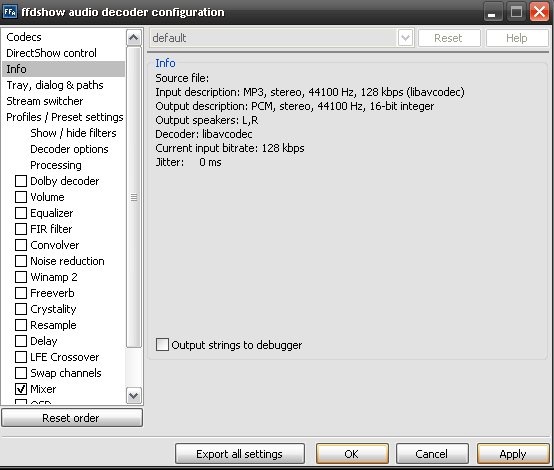Click the sidebar scrollbar thumb
Viewport: 554px width, 470px height.
click(134, 197)
